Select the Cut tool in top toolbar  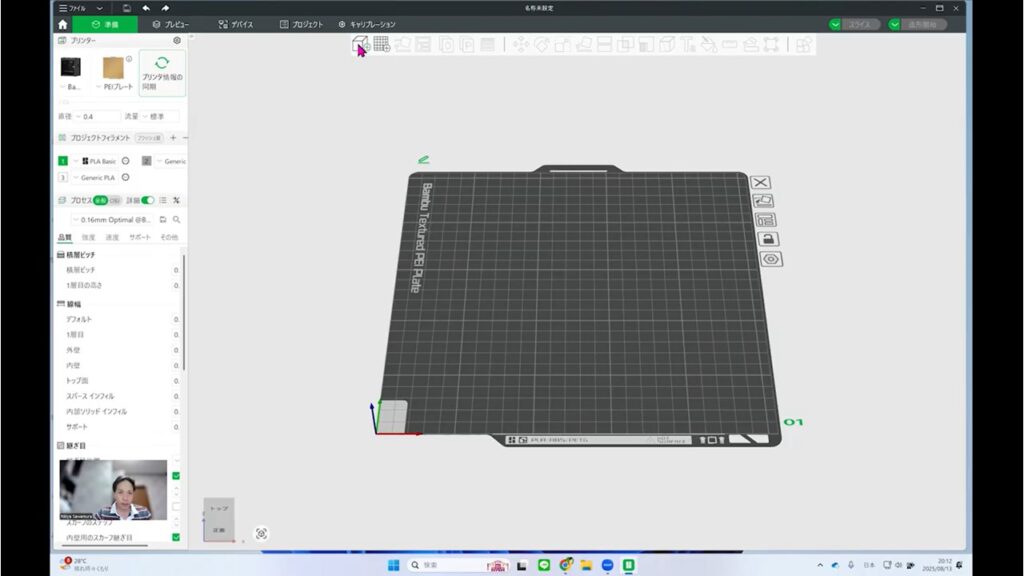(x=604, y=44)
